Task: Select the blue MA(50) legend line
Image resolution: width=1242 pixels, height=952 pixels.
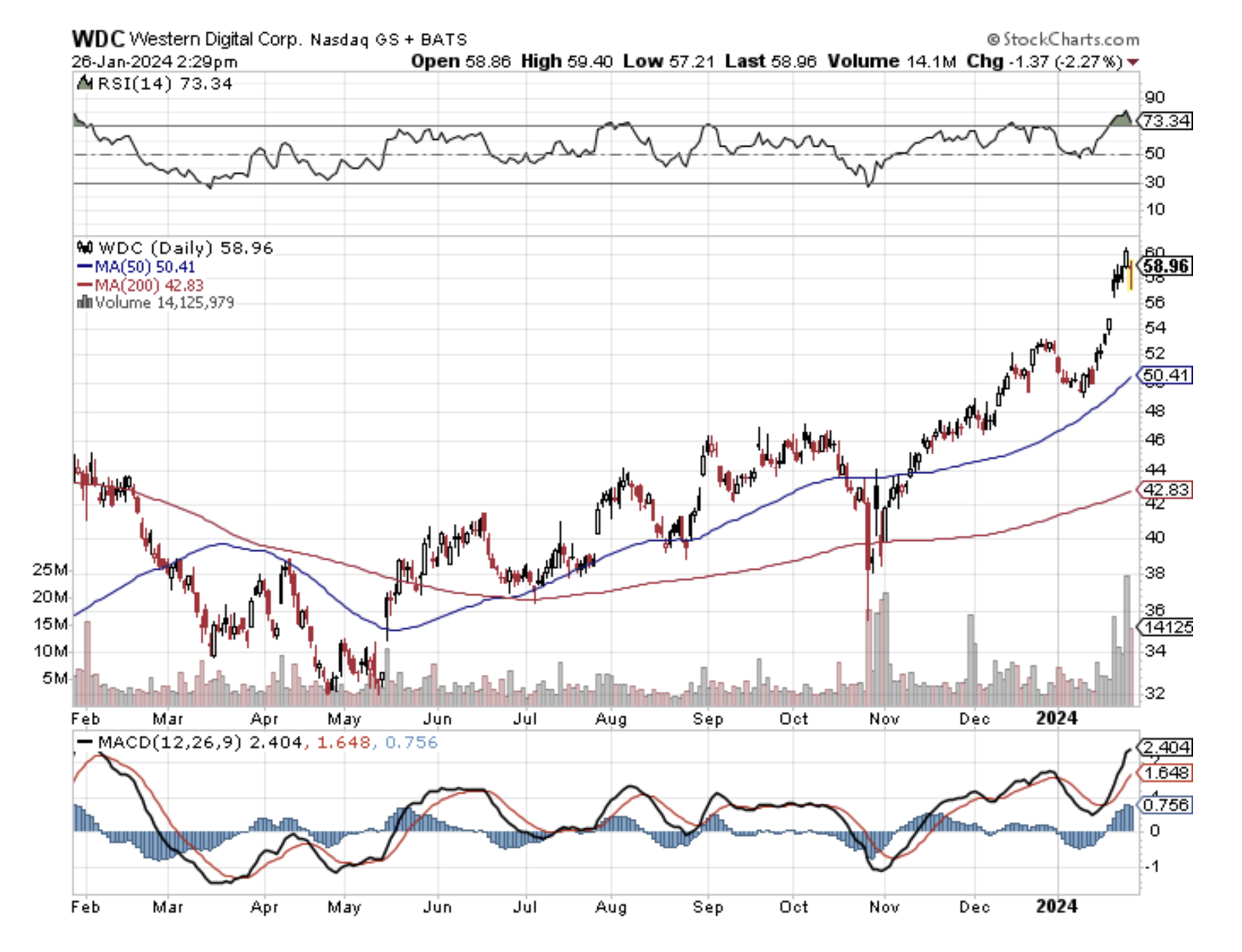Action: pyautogui.click(x=83, y=266)
